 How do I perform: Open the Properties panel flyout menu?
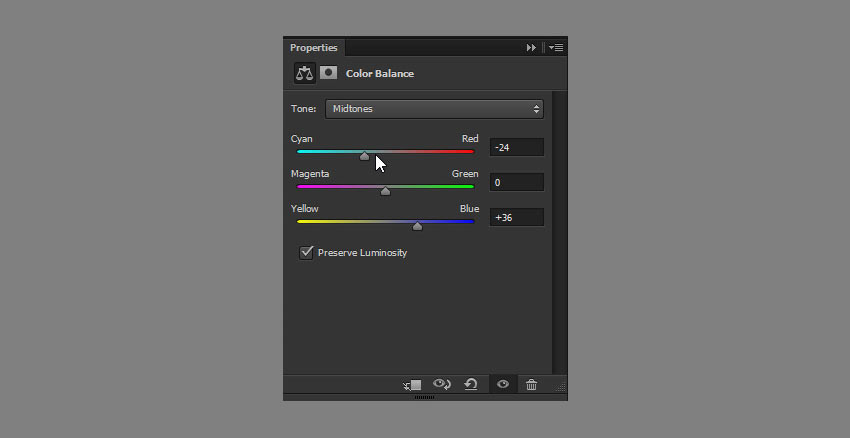[x=556, y=48]
